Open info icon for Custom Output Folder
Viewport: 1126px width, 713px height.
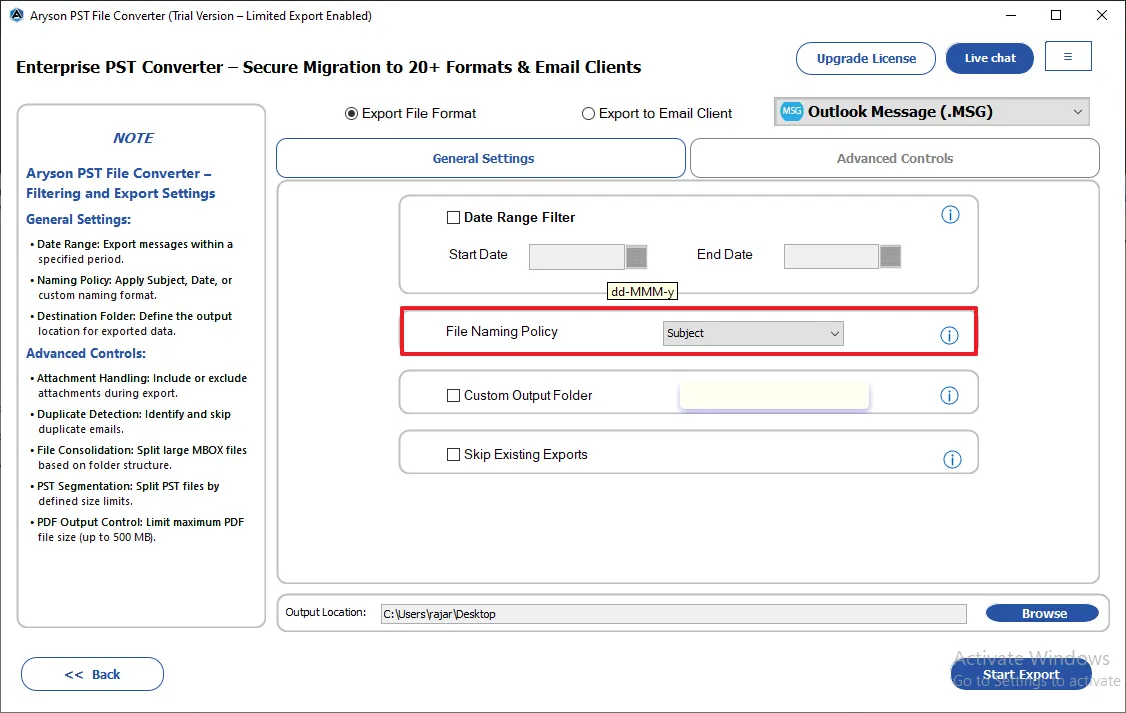point(949,396)
